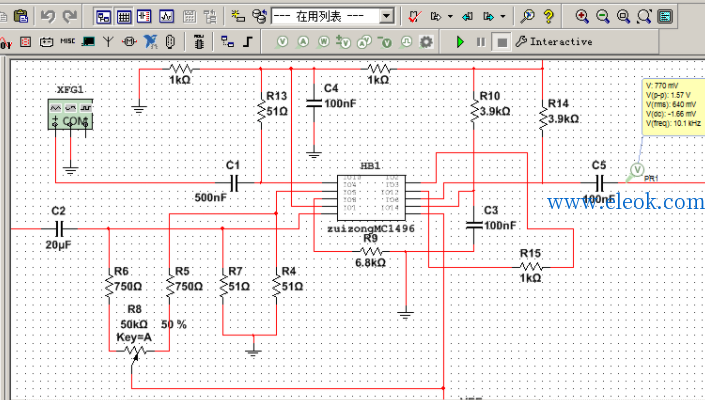This screenshot has height=400, width=705.
Task: Place a bus line icon
Action: (248, 42)
